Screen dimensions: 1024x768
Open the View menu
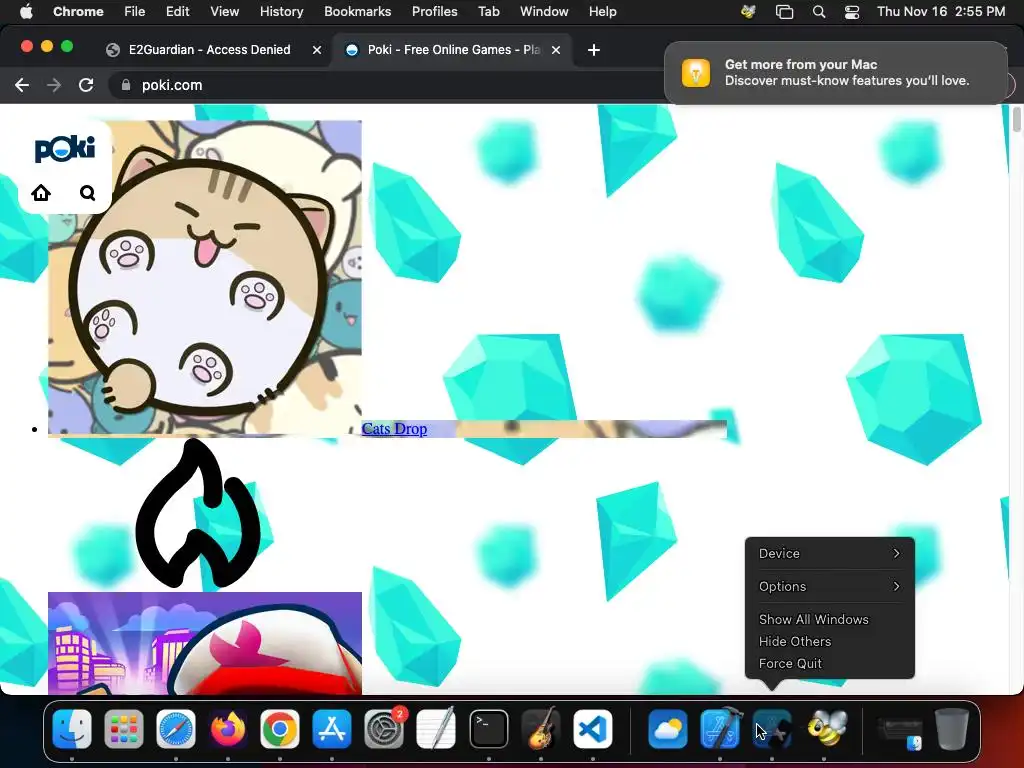coord(225,12)
